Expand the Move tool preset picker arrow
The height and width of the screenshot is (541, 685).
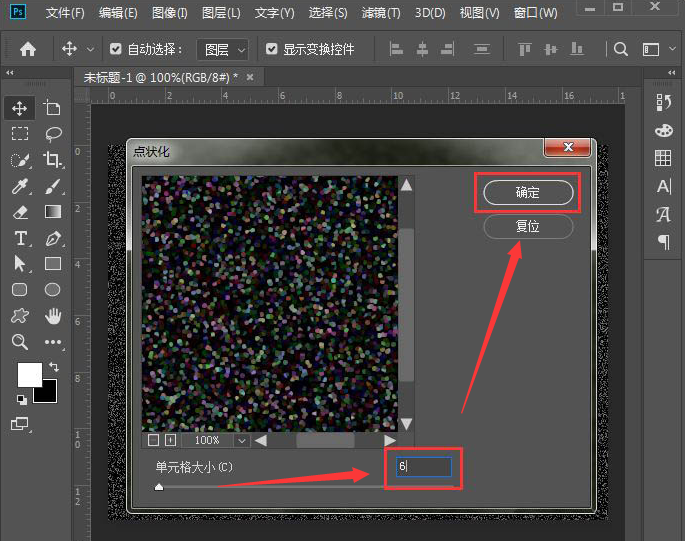(x=91, y=49)
